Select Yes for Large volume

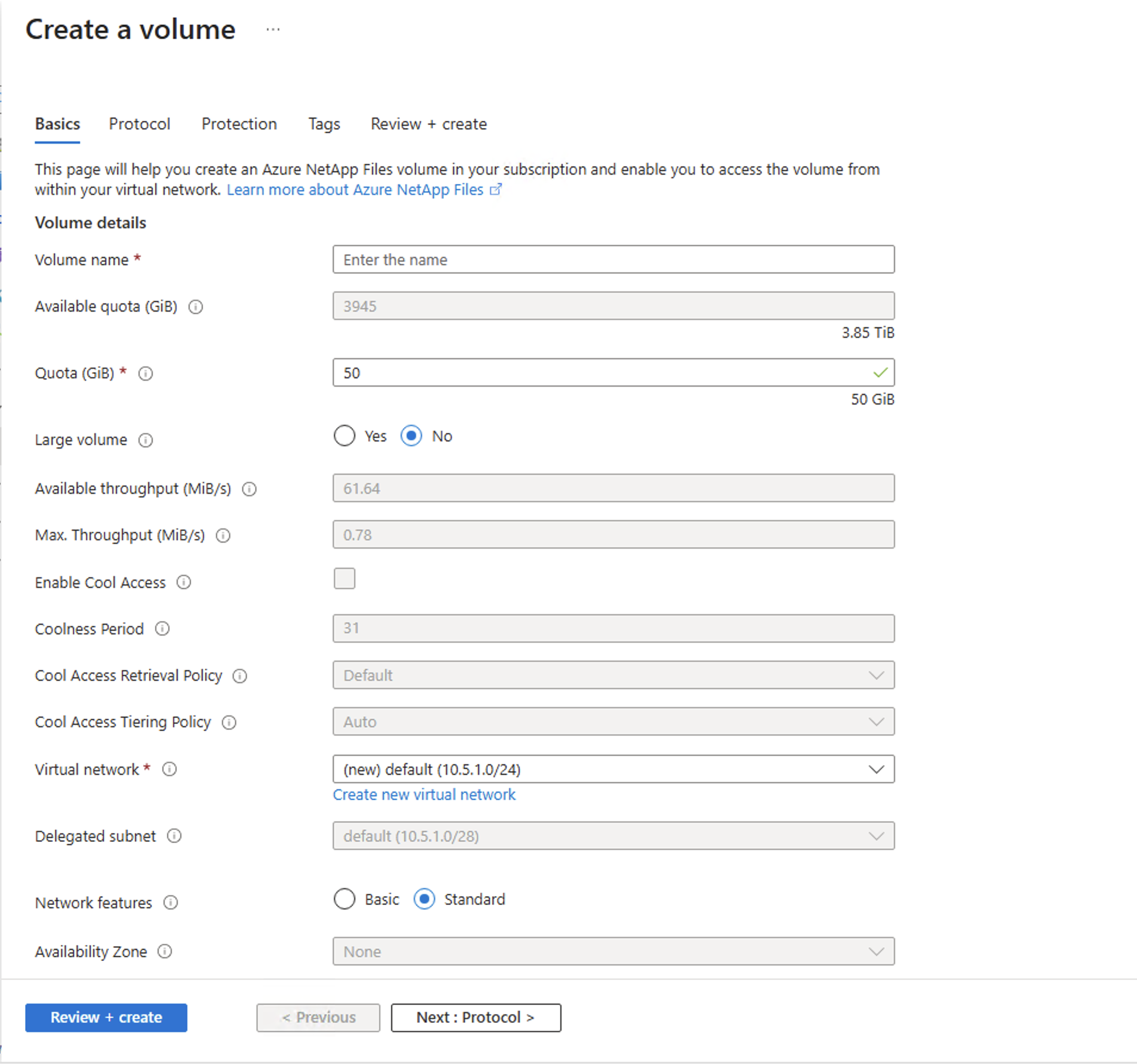[x=344, y=435]
